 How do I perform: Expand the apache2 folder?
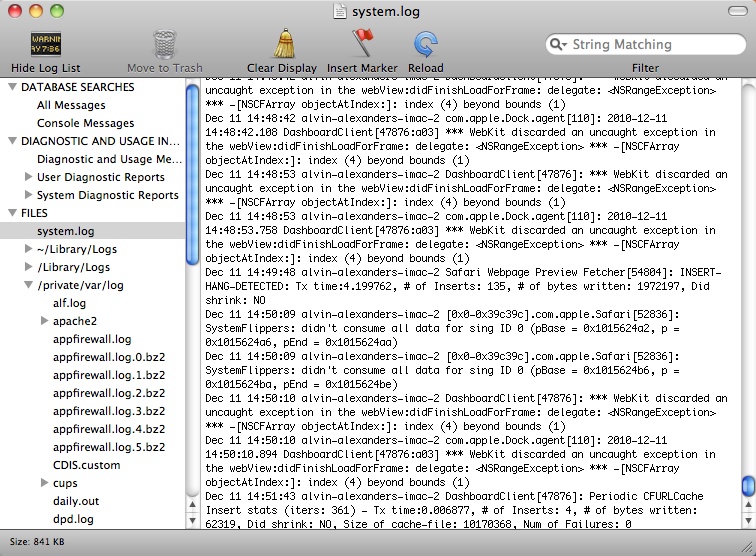click(x=44, y=321)
